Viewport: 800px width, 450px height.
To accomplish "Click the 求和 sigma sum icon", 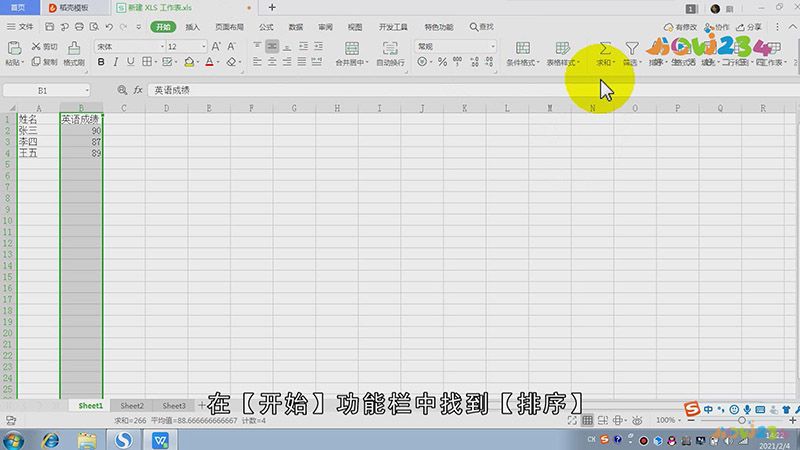I will 605,48.
